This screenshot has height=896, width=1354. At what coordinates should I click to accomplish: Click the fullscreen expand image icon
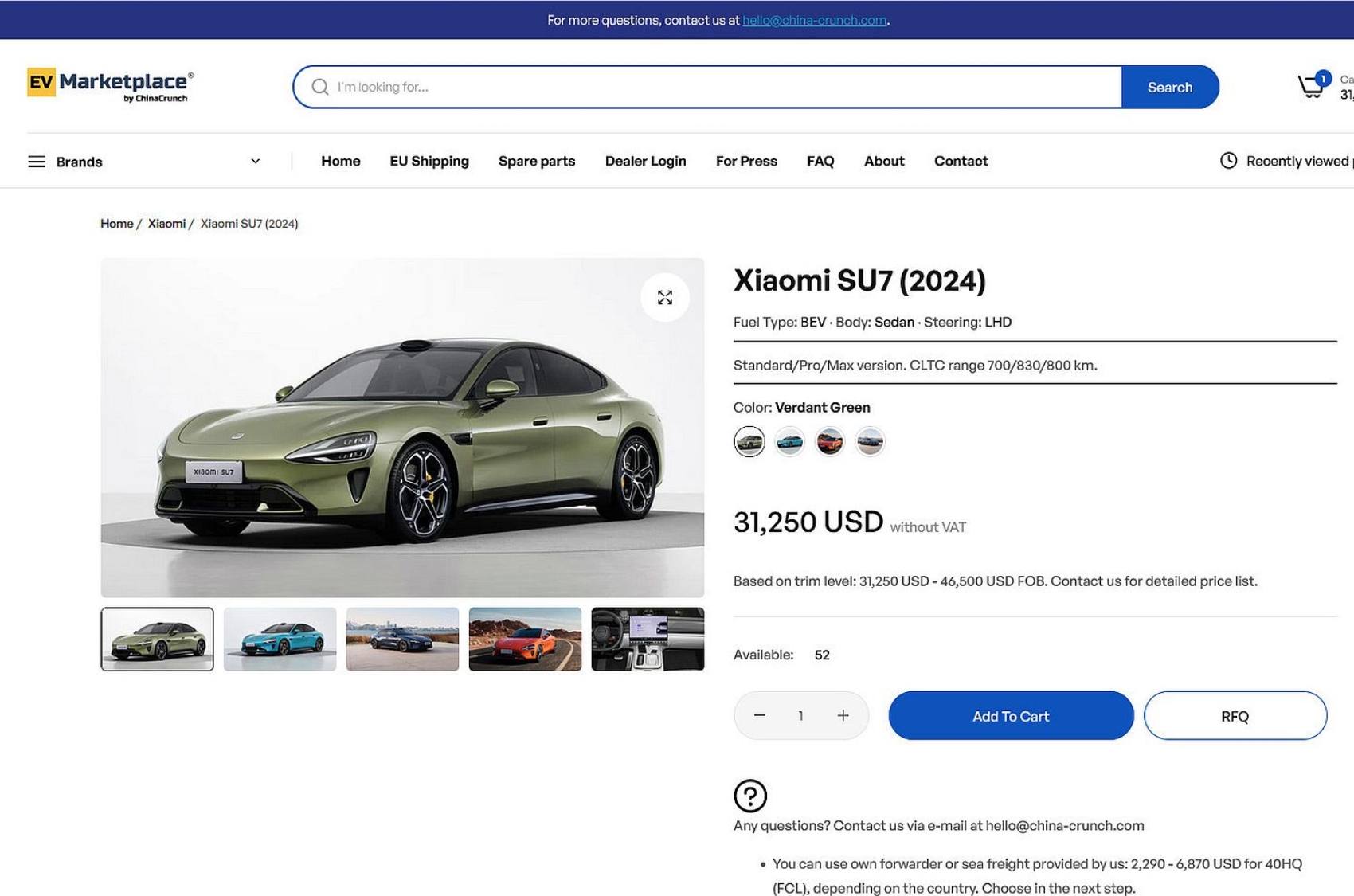pos(664,297)
